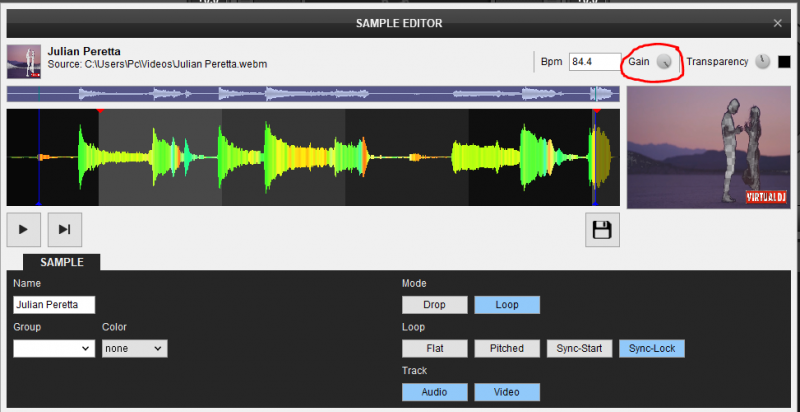This screenshot has height=412, width=800.
Task: Click the Bpm value field
Action: (x=595, y=62)
